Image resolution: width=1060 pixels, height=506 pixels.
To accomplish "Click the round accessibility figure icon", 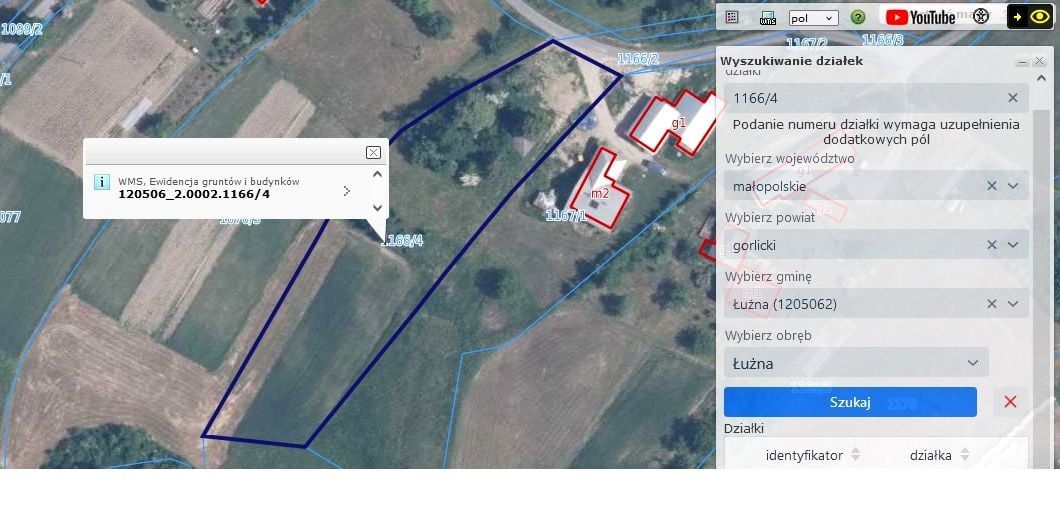I will (981, 16).
